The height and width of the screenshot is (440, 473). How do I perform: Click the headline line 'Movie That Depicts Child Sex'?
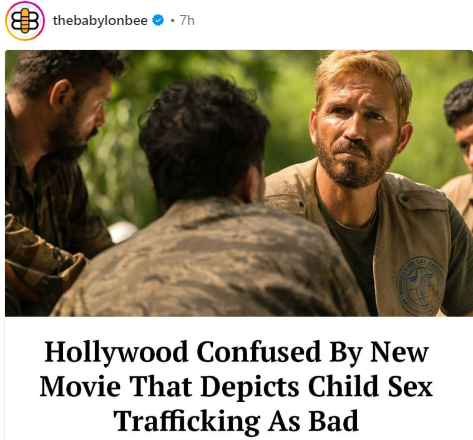click(236, 386)
